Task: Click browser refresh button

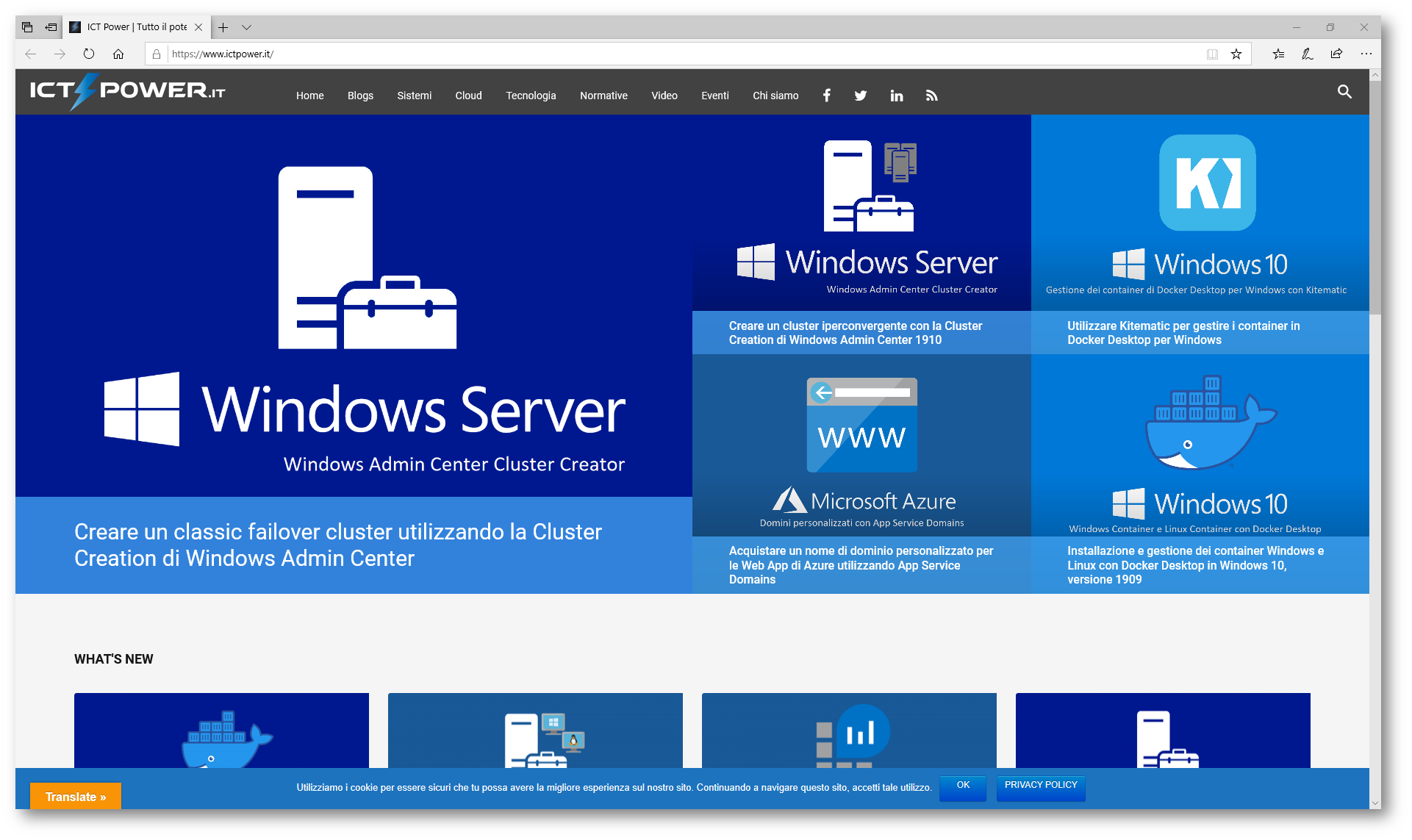Action: pyautogui.click(x=89, y=54)
